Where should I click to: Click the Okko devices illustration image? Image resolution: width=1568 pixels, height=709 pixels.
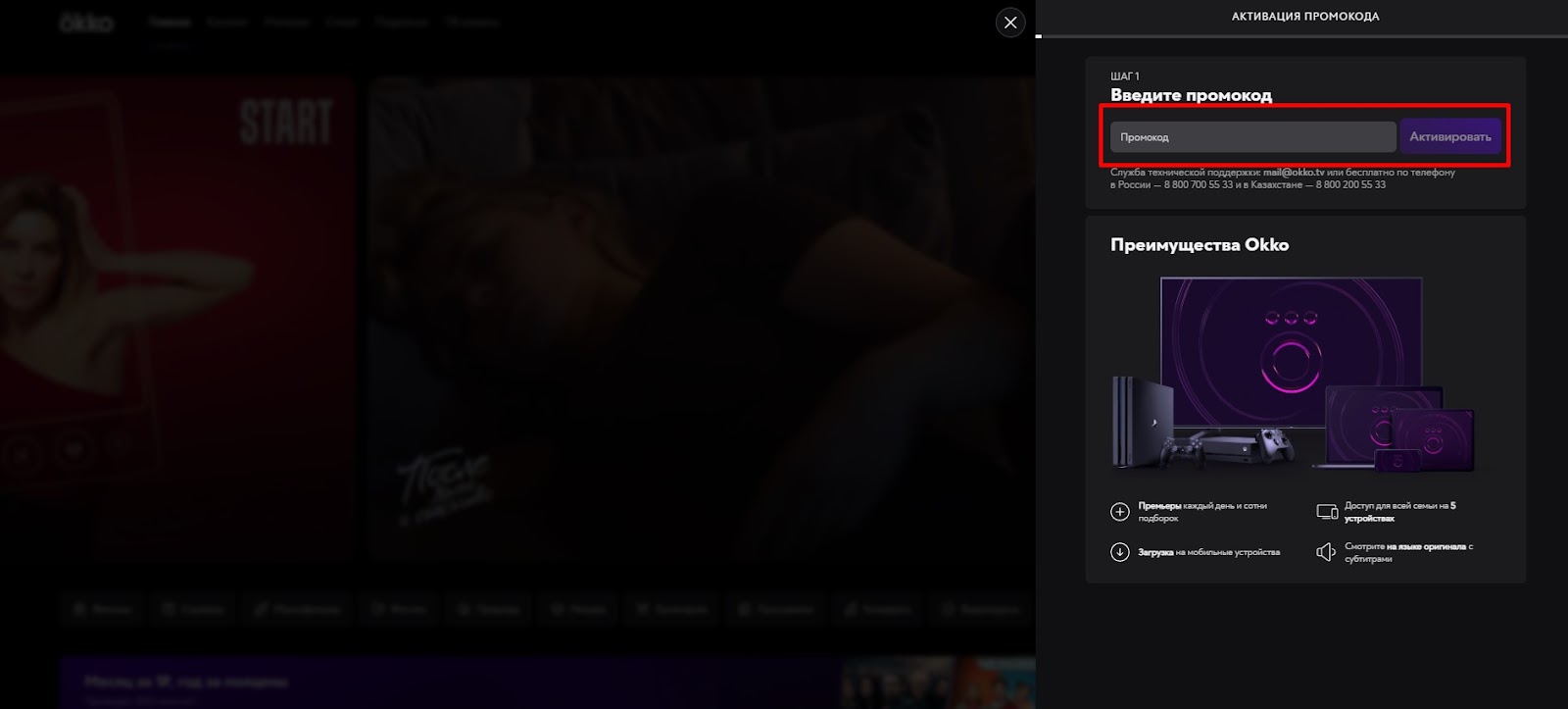(x=1294, y=375)
